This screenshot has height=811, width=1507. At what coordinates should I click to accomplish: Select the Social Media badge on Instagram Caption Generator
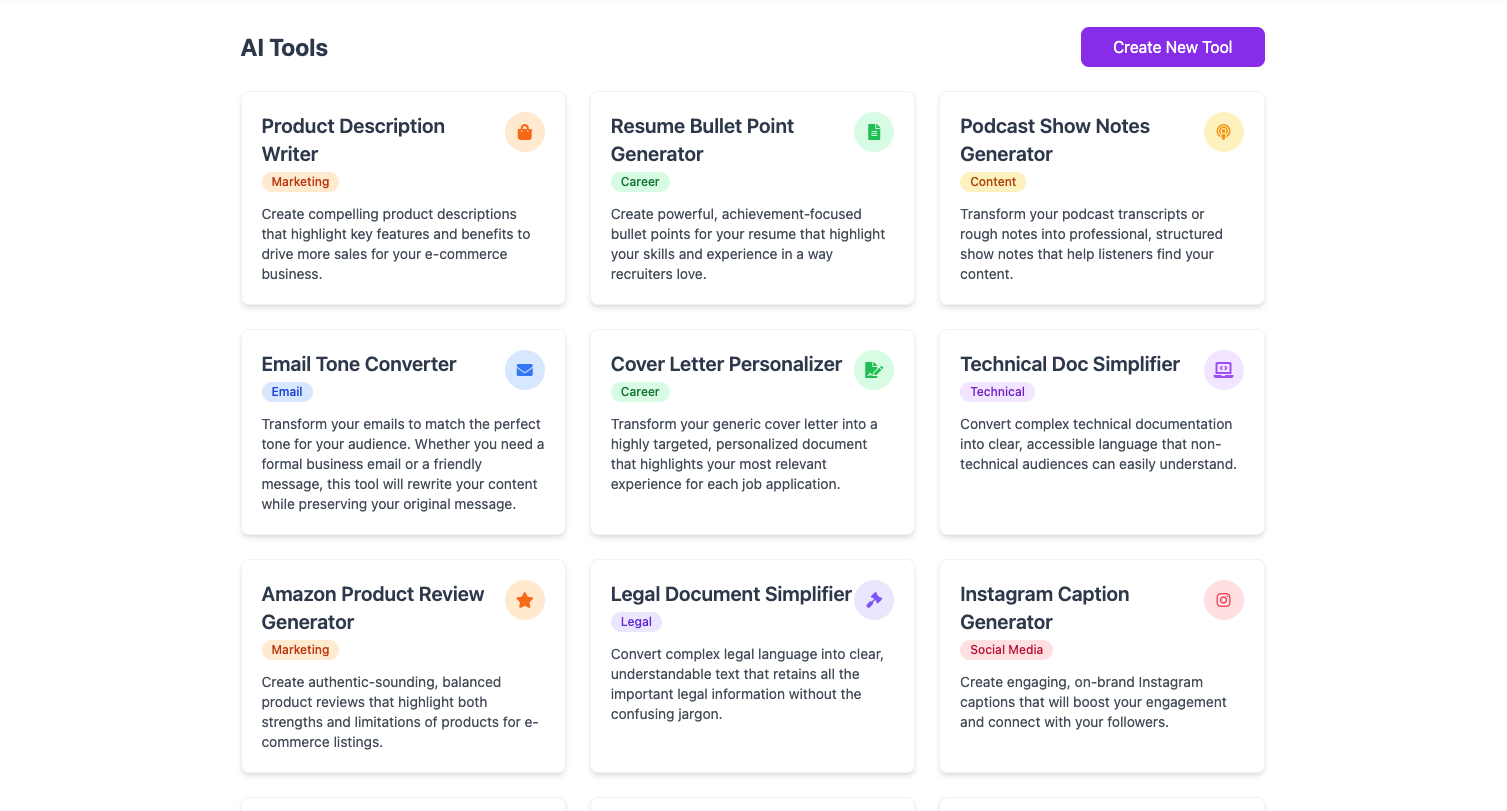point(1006,649)
